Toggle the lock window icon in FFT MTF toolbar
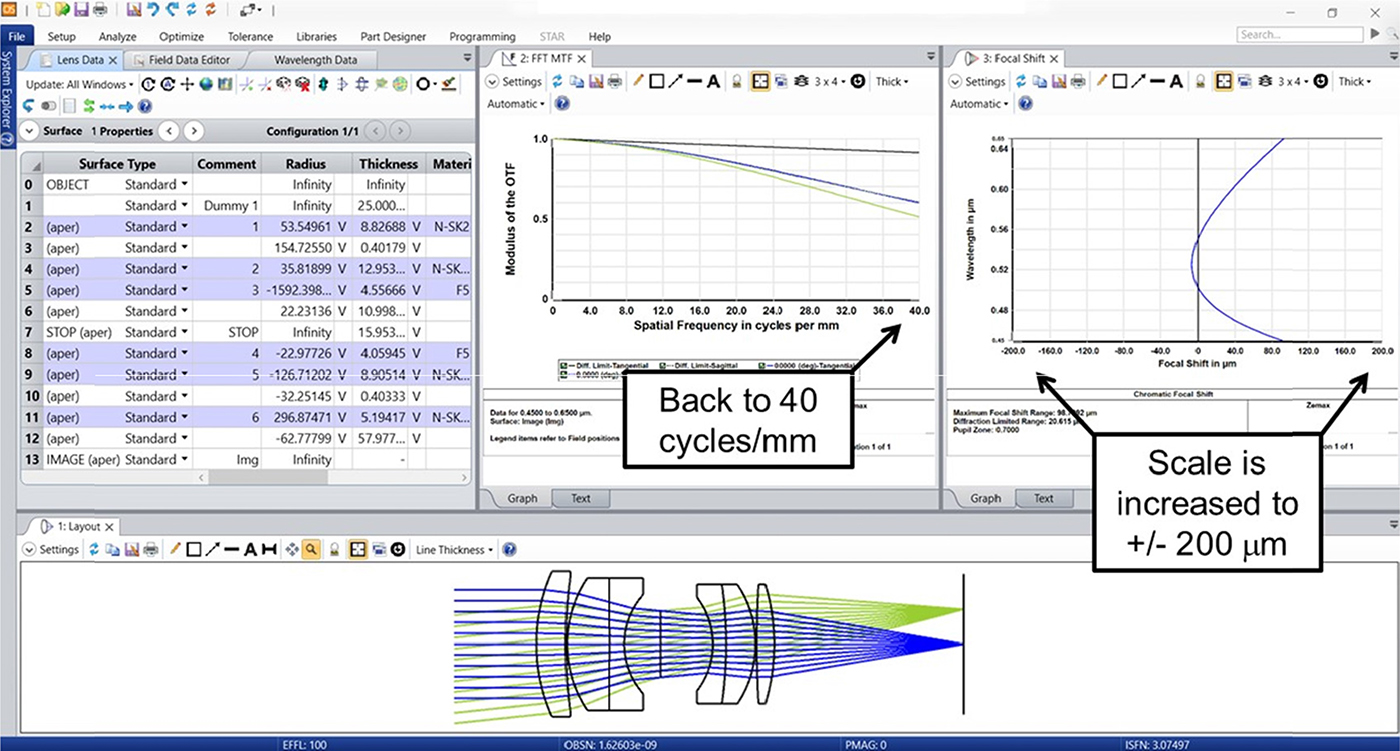1400x751 pixels. click(736, 82)
